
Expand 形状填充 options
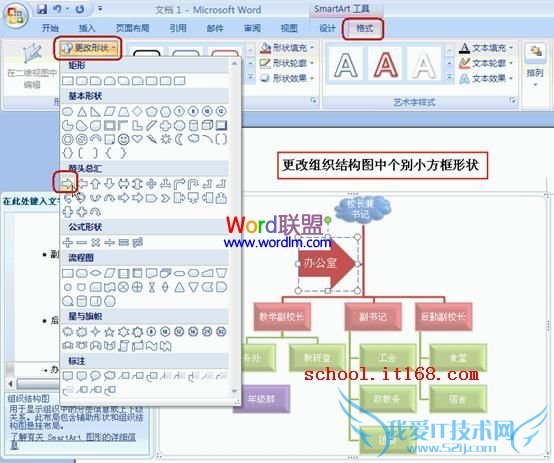287,47
